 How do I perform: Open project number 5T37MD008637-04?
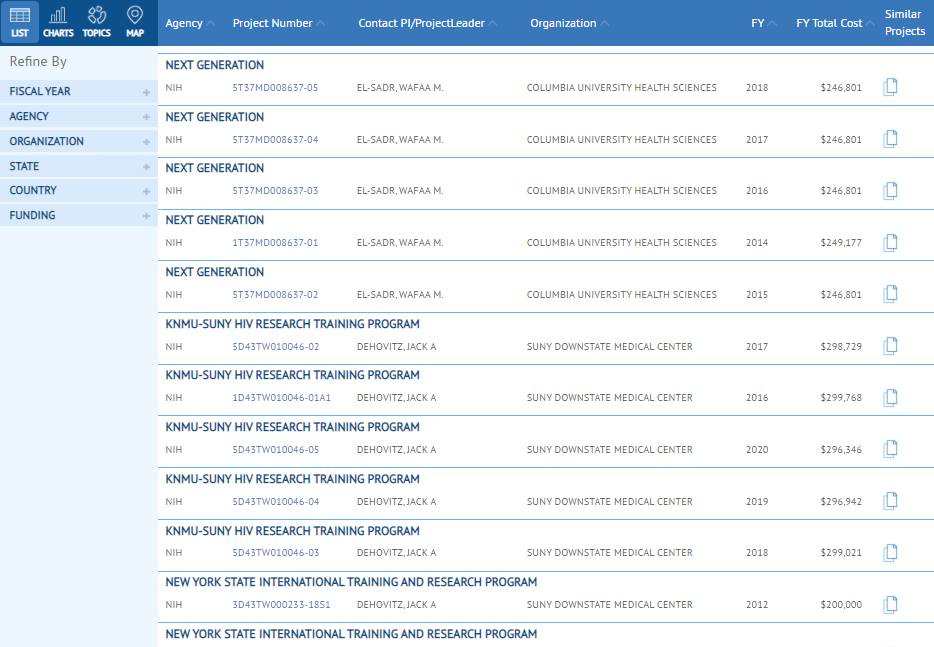coord(275,139)
